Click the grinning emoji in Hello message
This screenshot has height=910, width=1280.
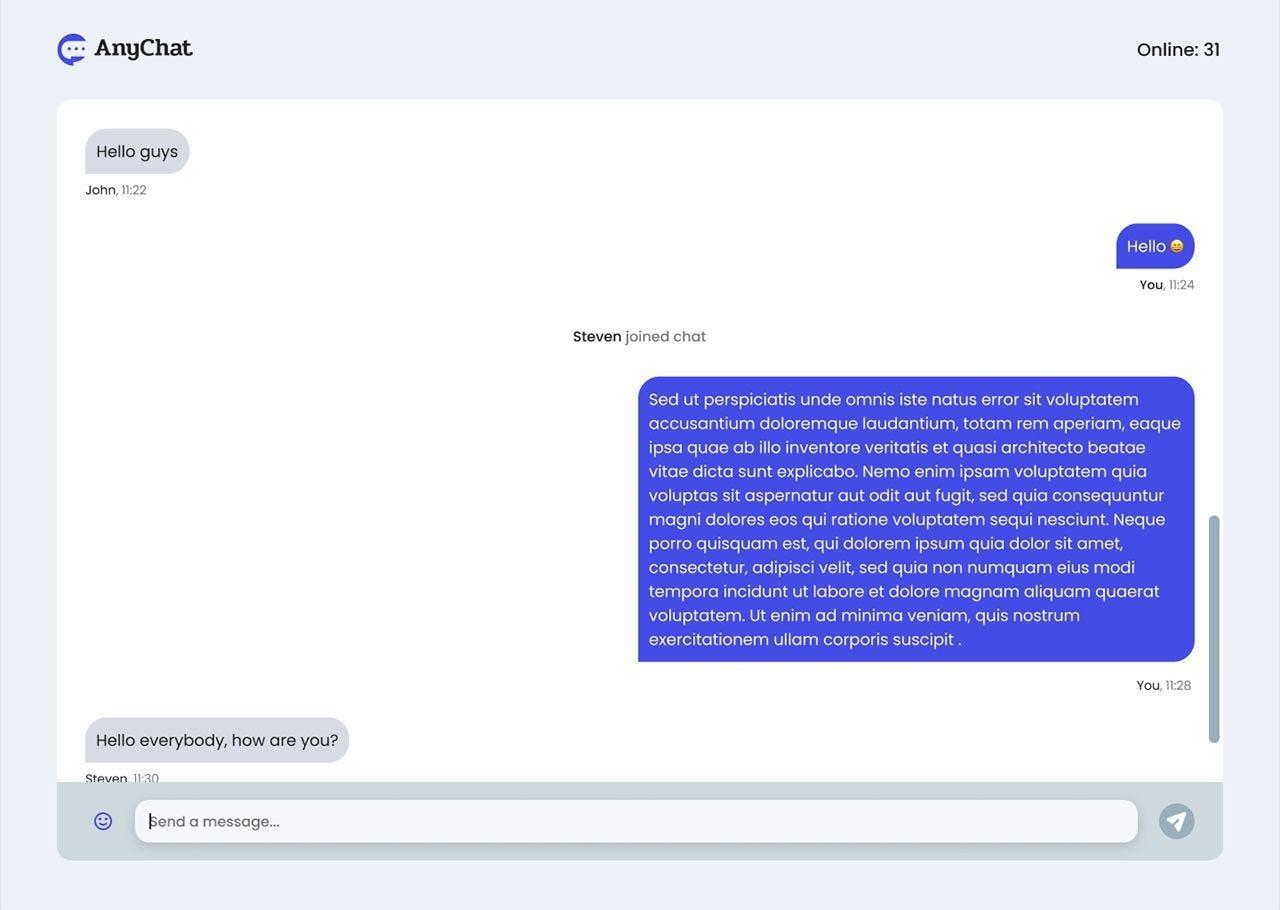tap(1177, 246)
